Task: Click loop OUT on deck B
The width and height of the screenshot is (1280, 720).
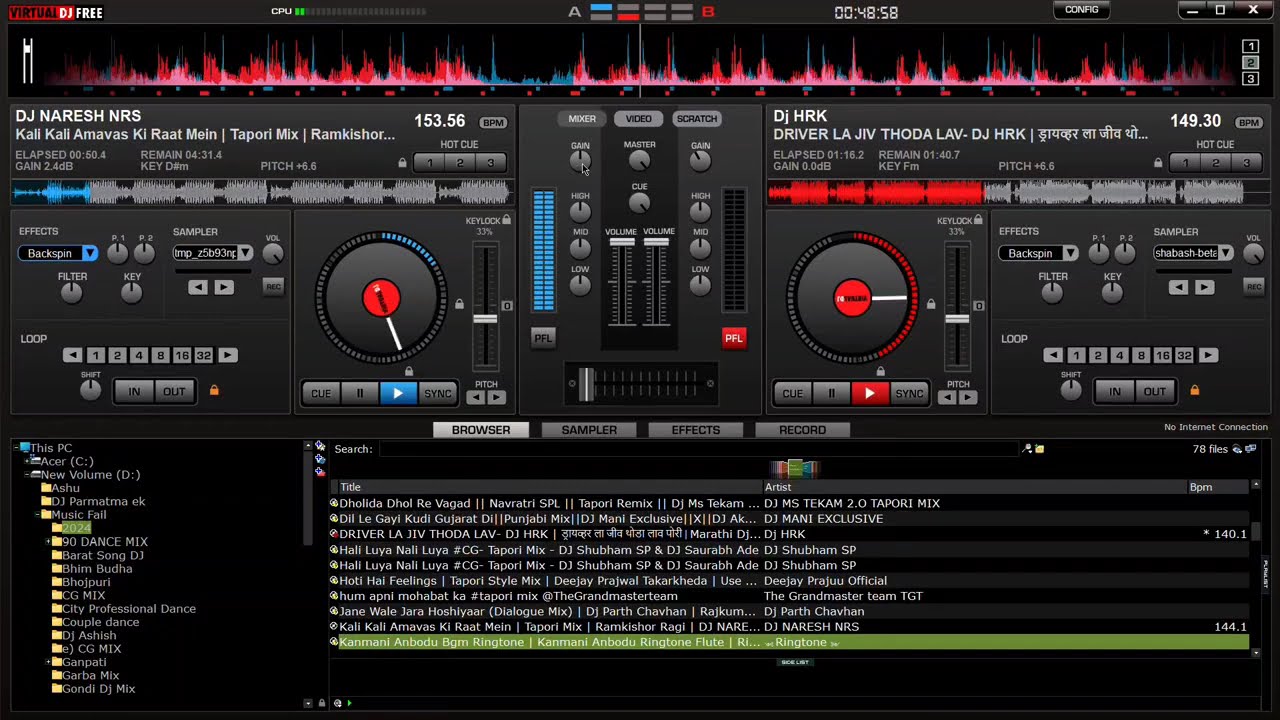Action: (x=1155, y=391)
